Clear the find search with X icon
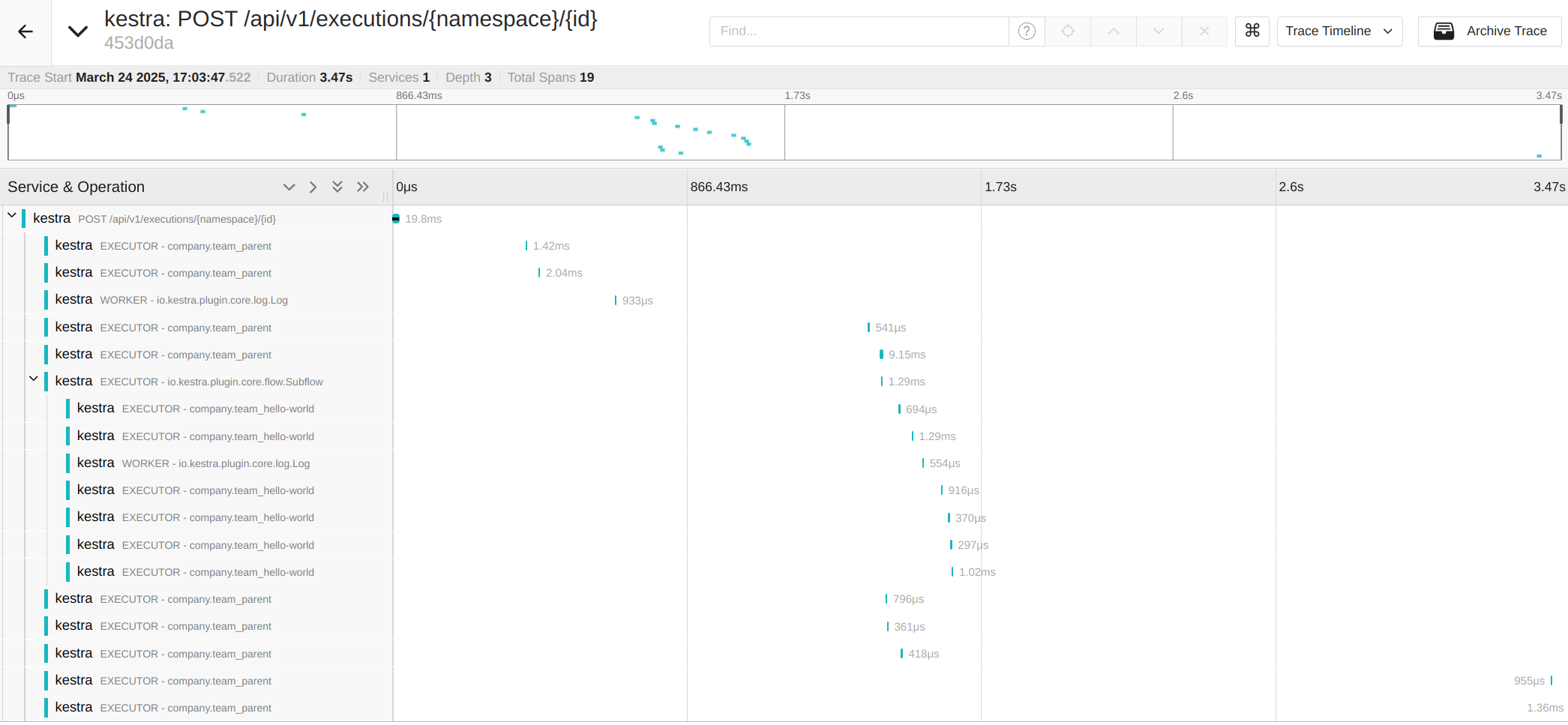The image size is (1568, 725). point(1204,31)
